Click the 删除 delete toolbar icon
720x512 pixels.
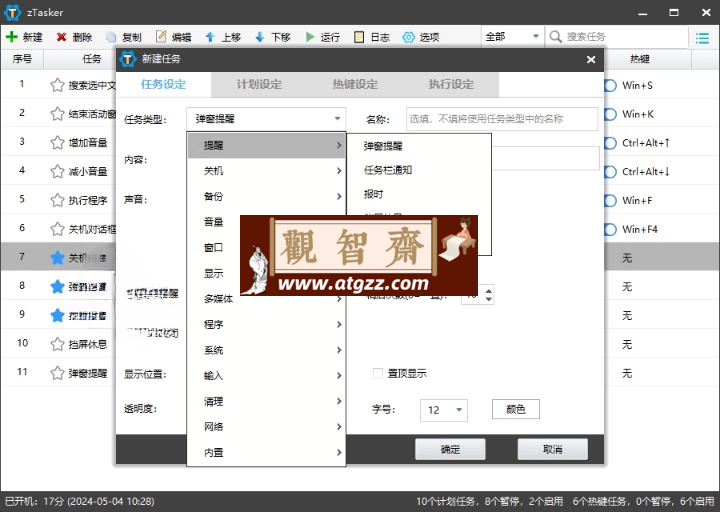tap(62, 37)
